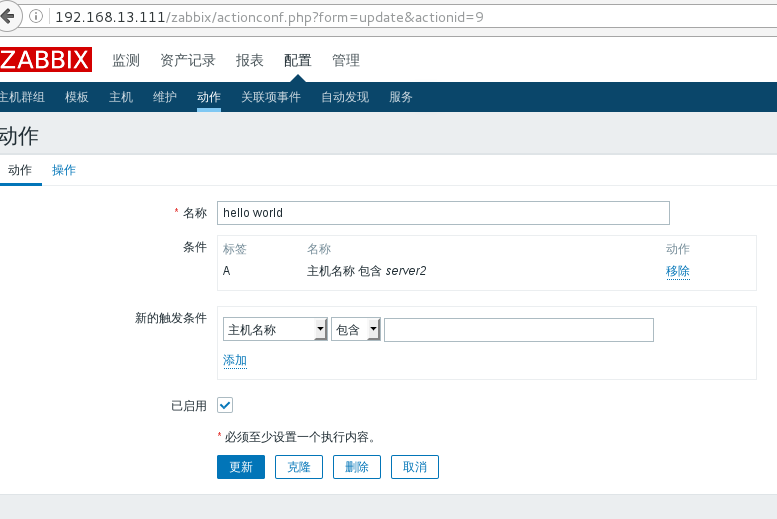Open the 配置 top menu

(x=297, y=60)
